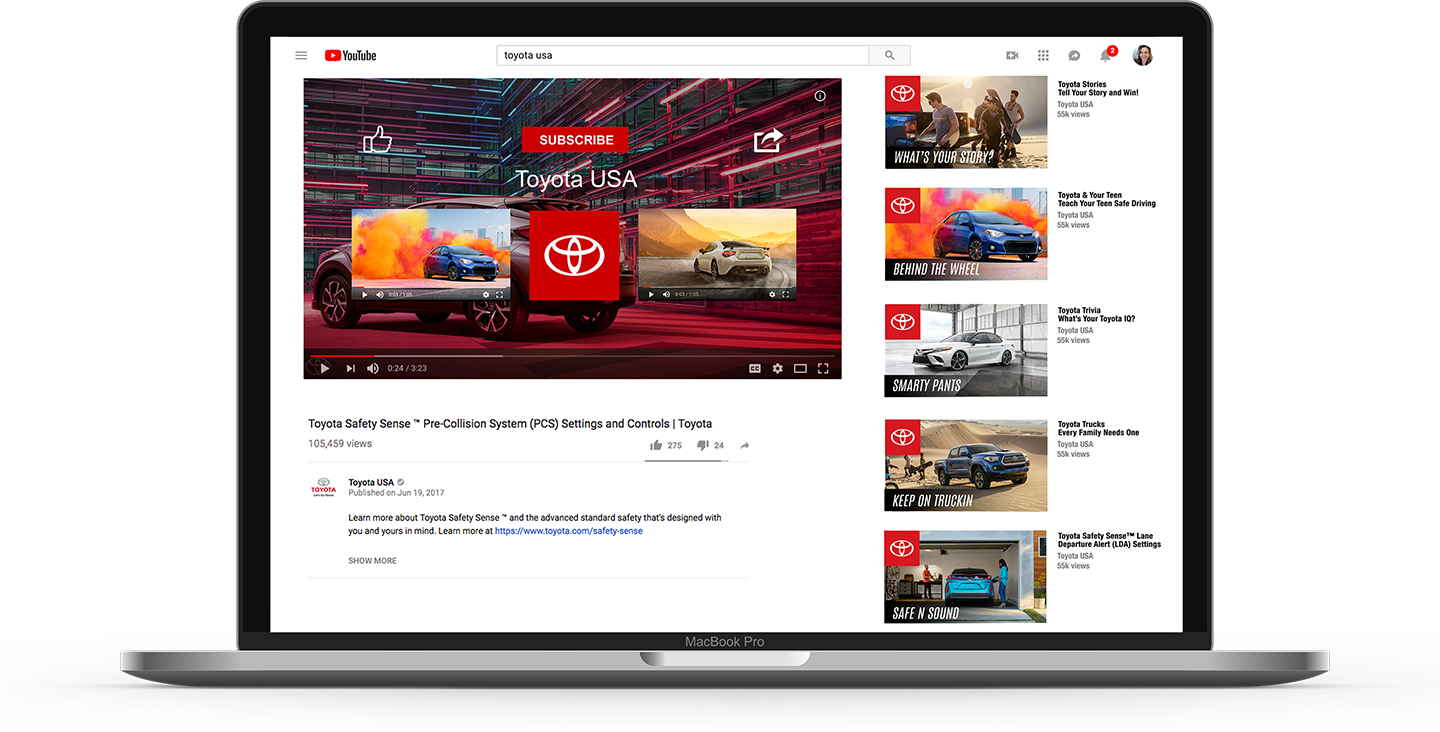Open the user avatar account menu
Screen dimensions: 1440x732
[x=1142, y=56]
